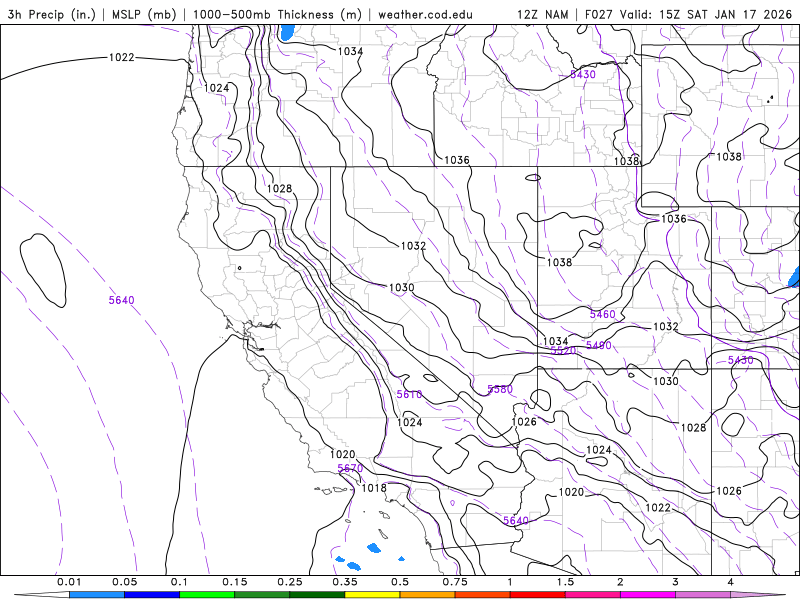Click the dark blue 0.05 legend swatch
This screenshot has width=800, height=600.
pyautogui.click(x=152, y=595)
